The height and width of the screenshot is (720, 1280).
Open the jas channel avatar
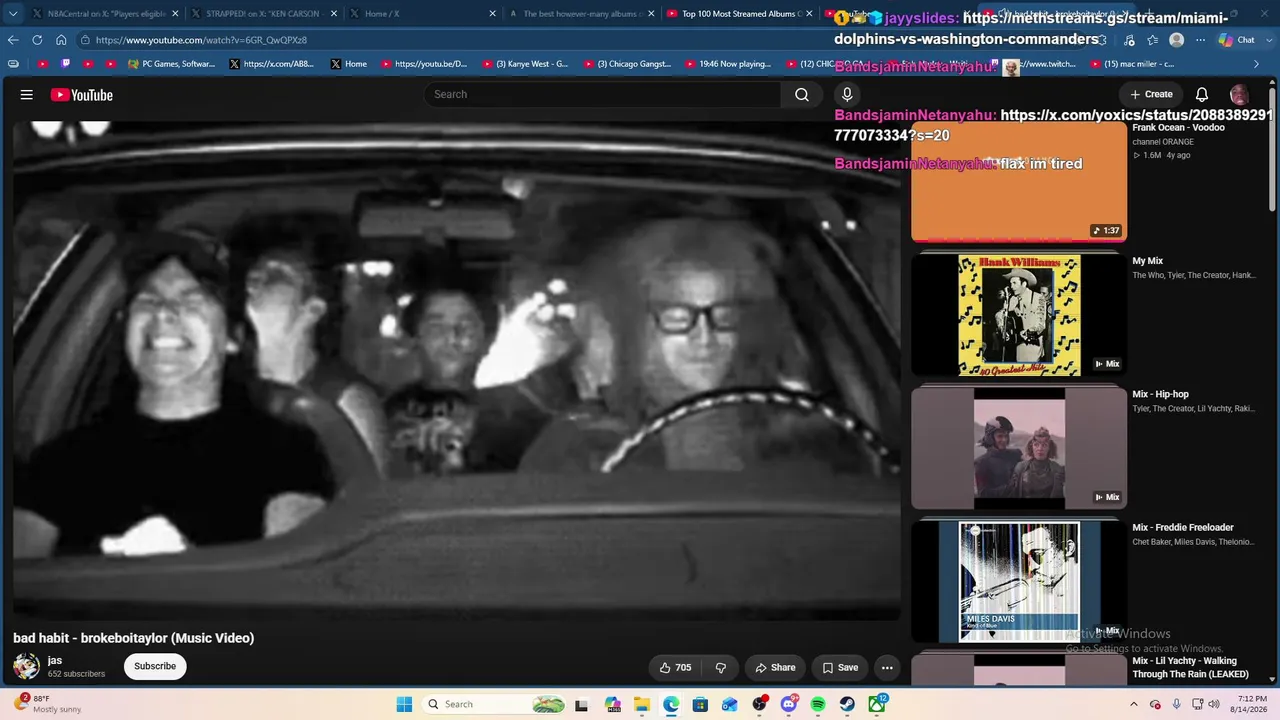point(26,666)
